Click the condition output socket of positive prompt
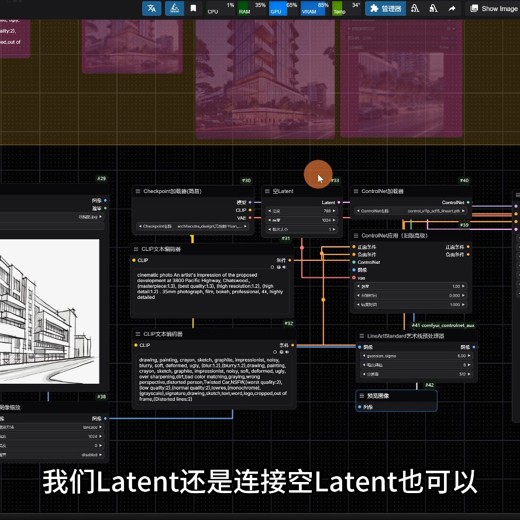This screenshot has width=520, height=520. click(290, 260)
